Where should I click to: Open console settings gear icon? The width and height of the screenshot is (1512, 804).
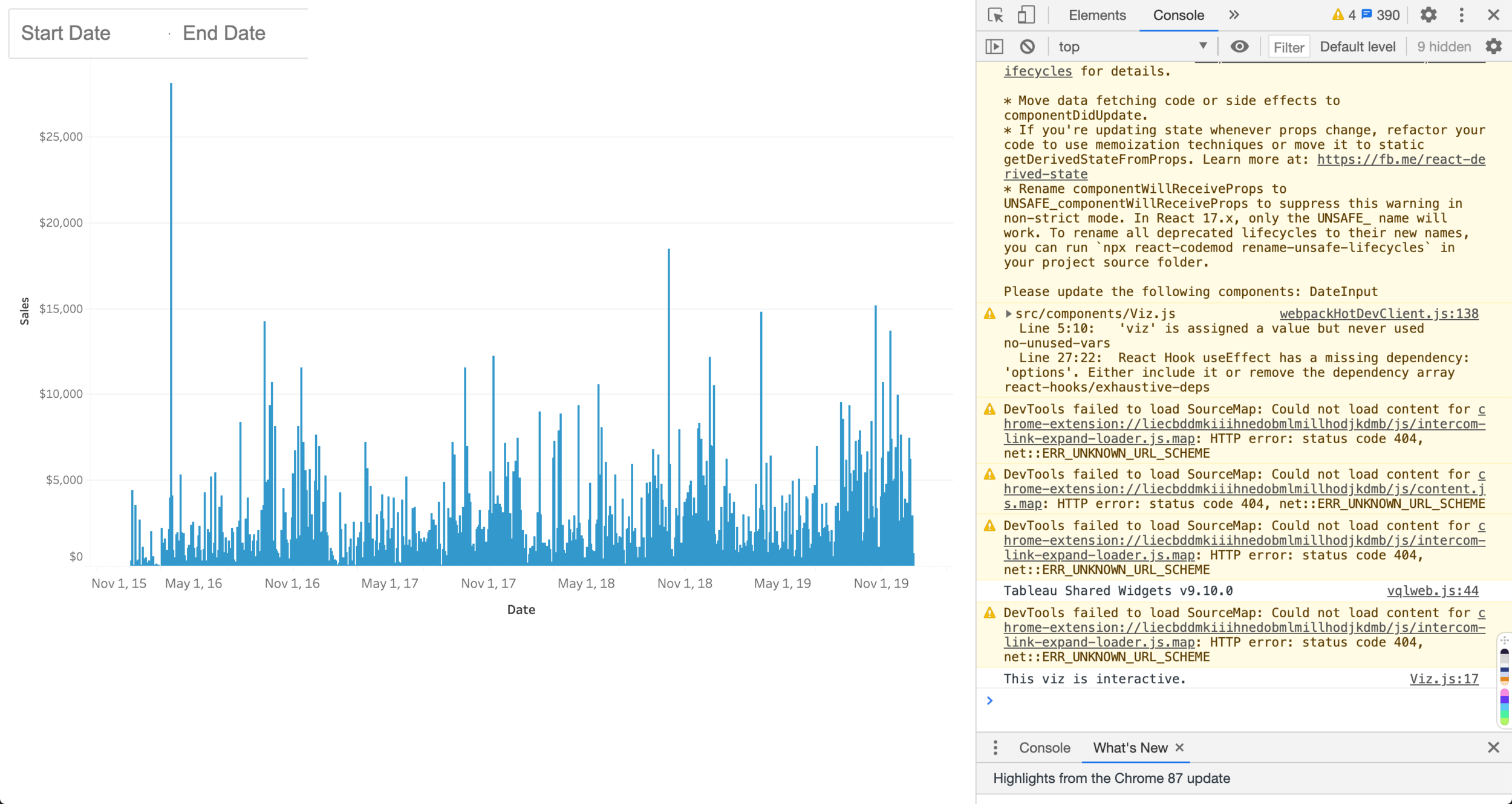pos(1494,47)
